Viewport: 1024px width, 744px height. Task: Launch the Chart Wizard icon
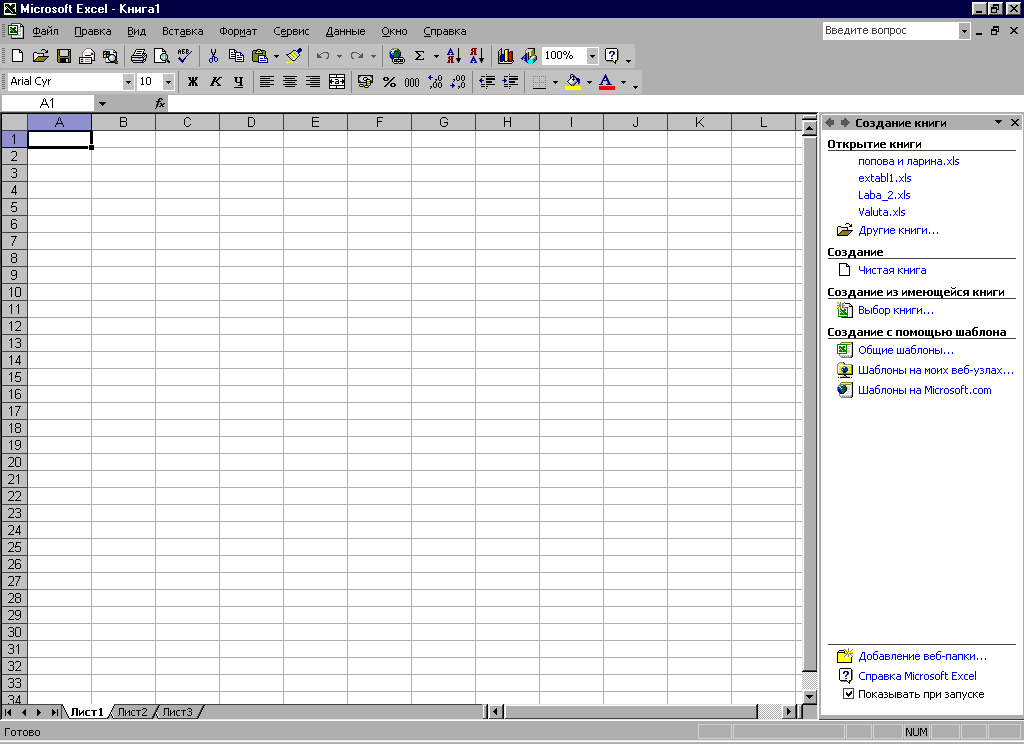coord(505,56)
